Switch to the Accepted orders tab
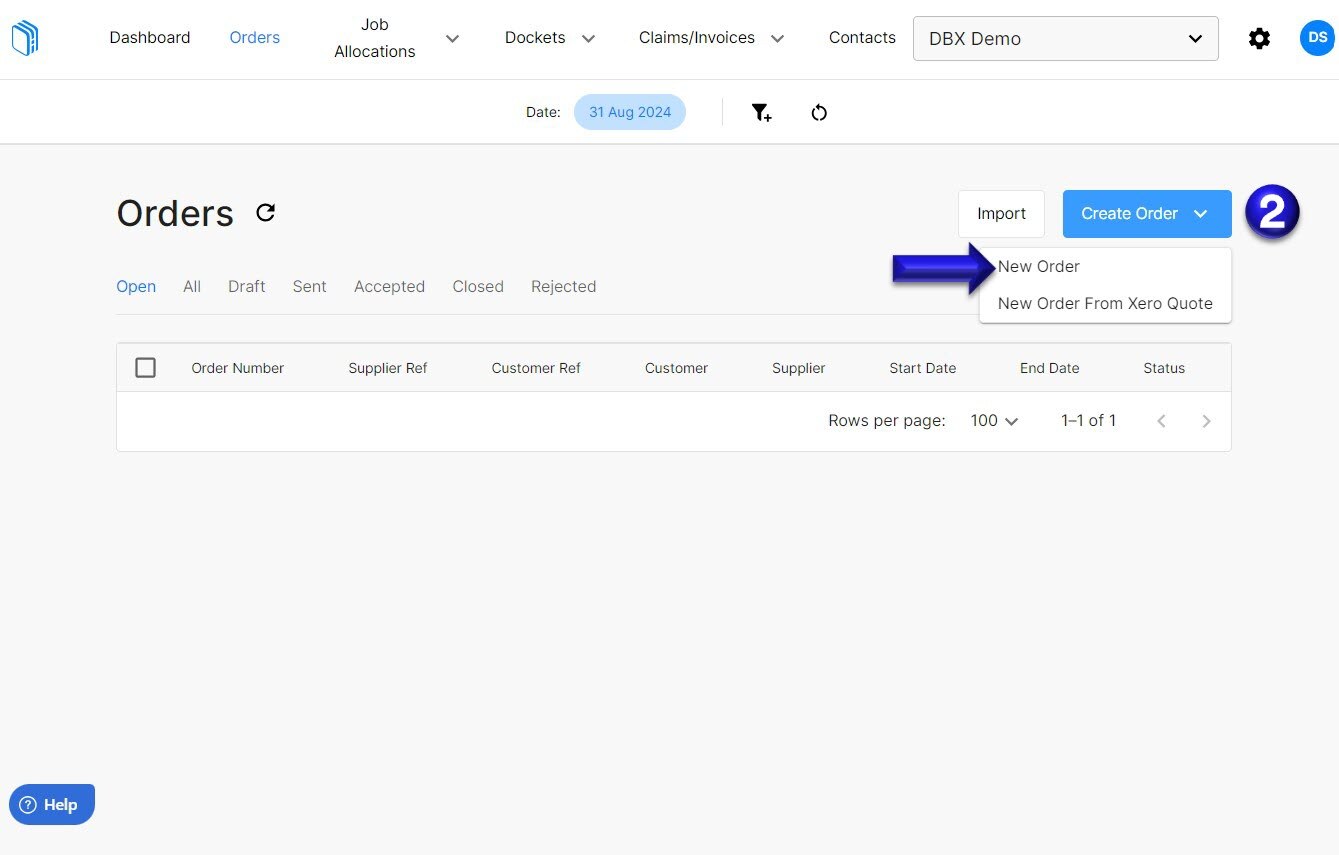This screenshot has height=855, width=1339. 389,286
